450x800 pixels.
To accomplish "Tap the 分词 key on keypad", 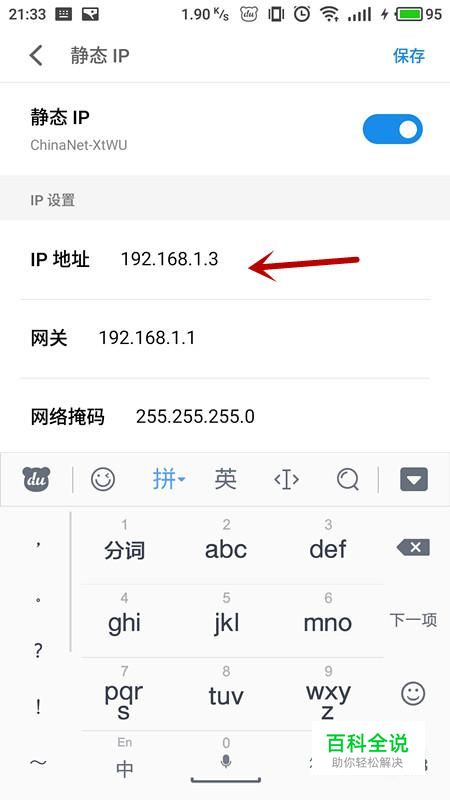I will click(124, 542).
